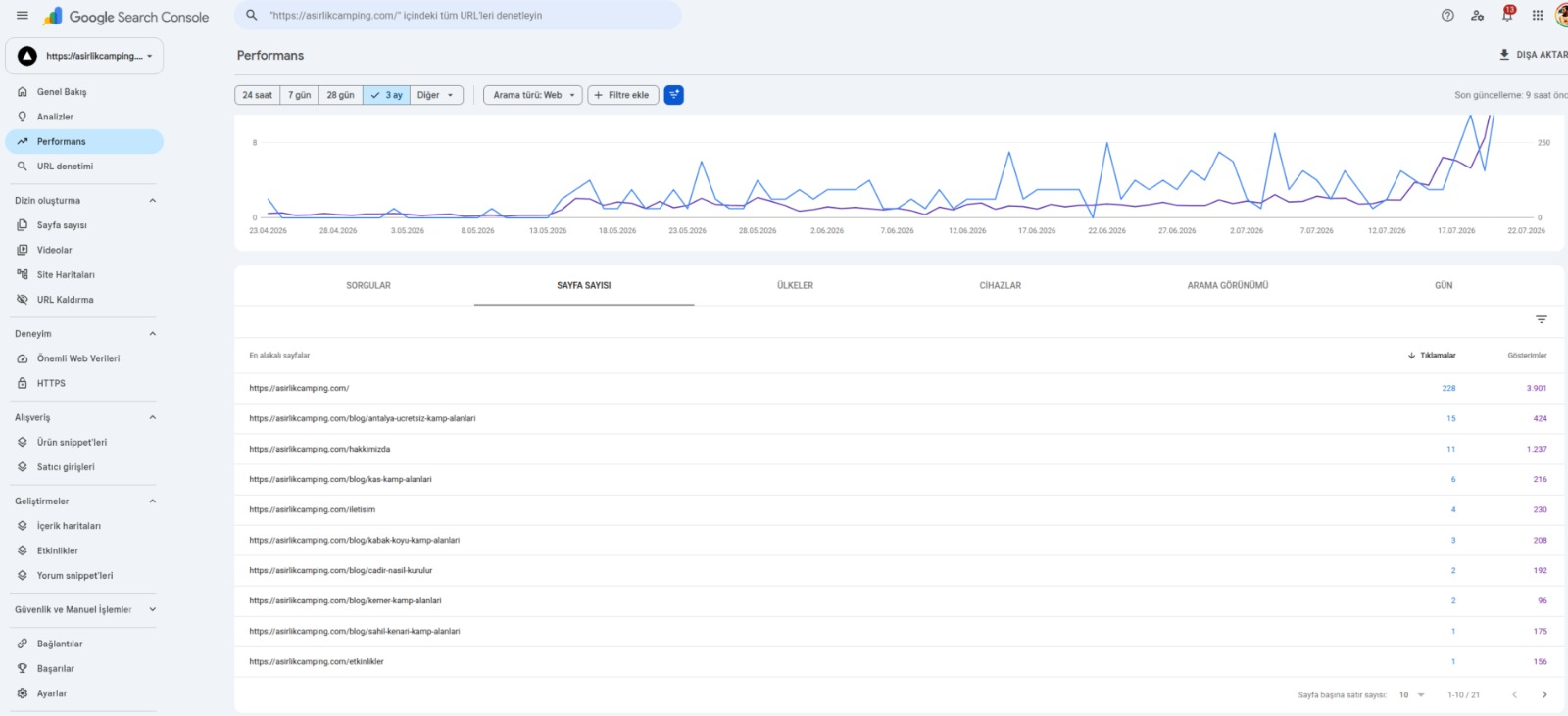This screenshot has width=1568, height=716.
Task: Select the 24 saat date range
Action: coord(258,95)
